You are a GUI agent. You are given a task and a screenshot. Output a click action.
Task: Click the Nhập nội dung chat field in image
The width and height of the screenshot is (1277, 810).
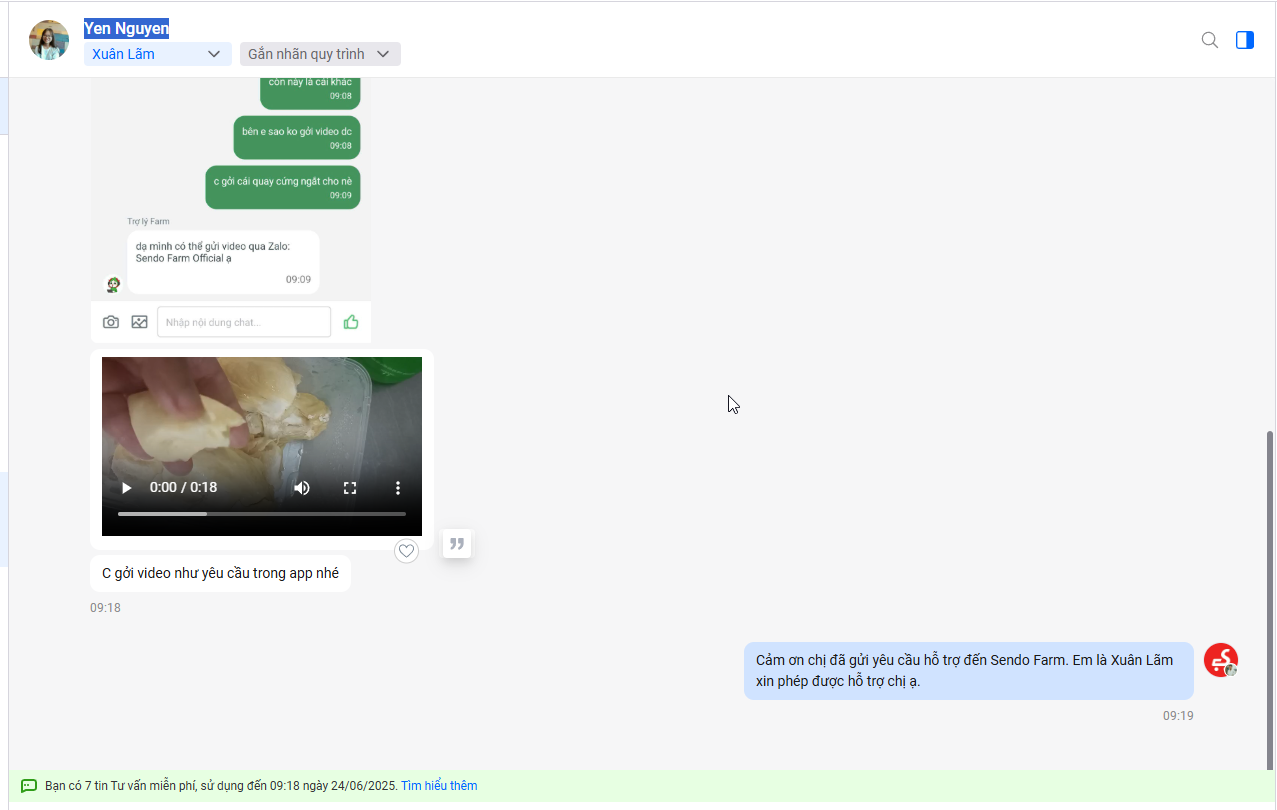(x=244, y=322)
